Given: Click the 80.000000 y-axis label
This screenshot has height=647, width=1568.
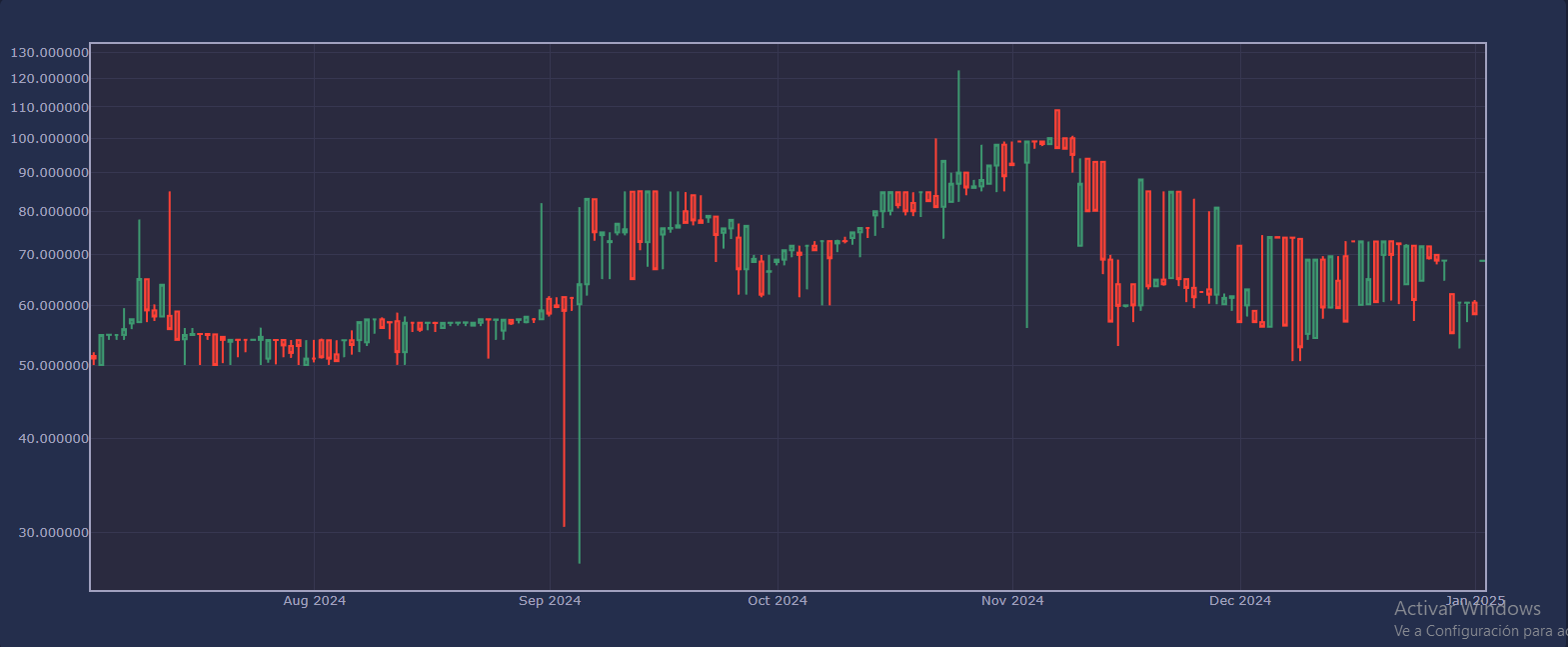Looking at the screenshot, I should click(54, 211).
